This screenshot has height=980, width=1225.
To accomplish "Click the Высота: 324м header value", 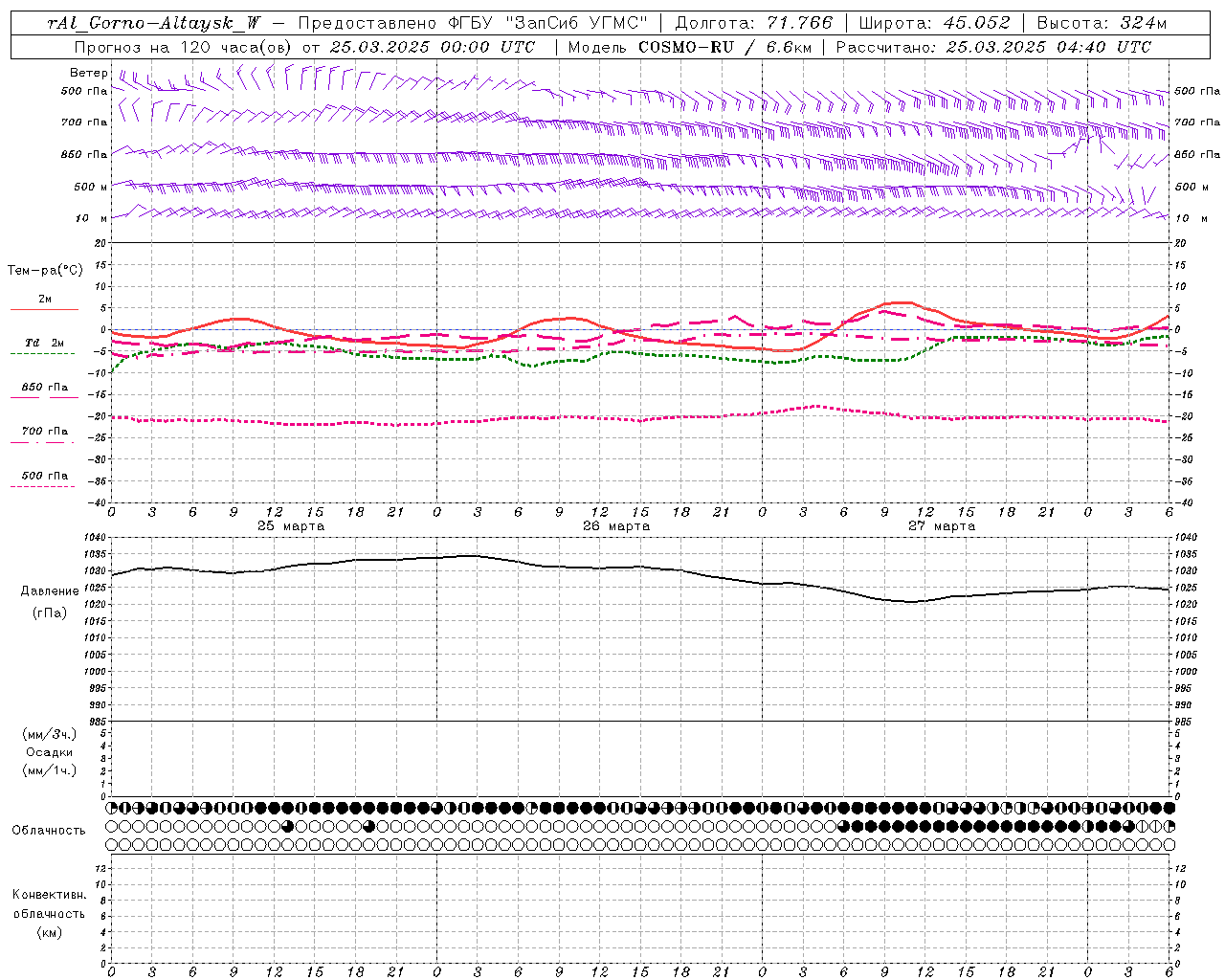I will click(1102, 23).
